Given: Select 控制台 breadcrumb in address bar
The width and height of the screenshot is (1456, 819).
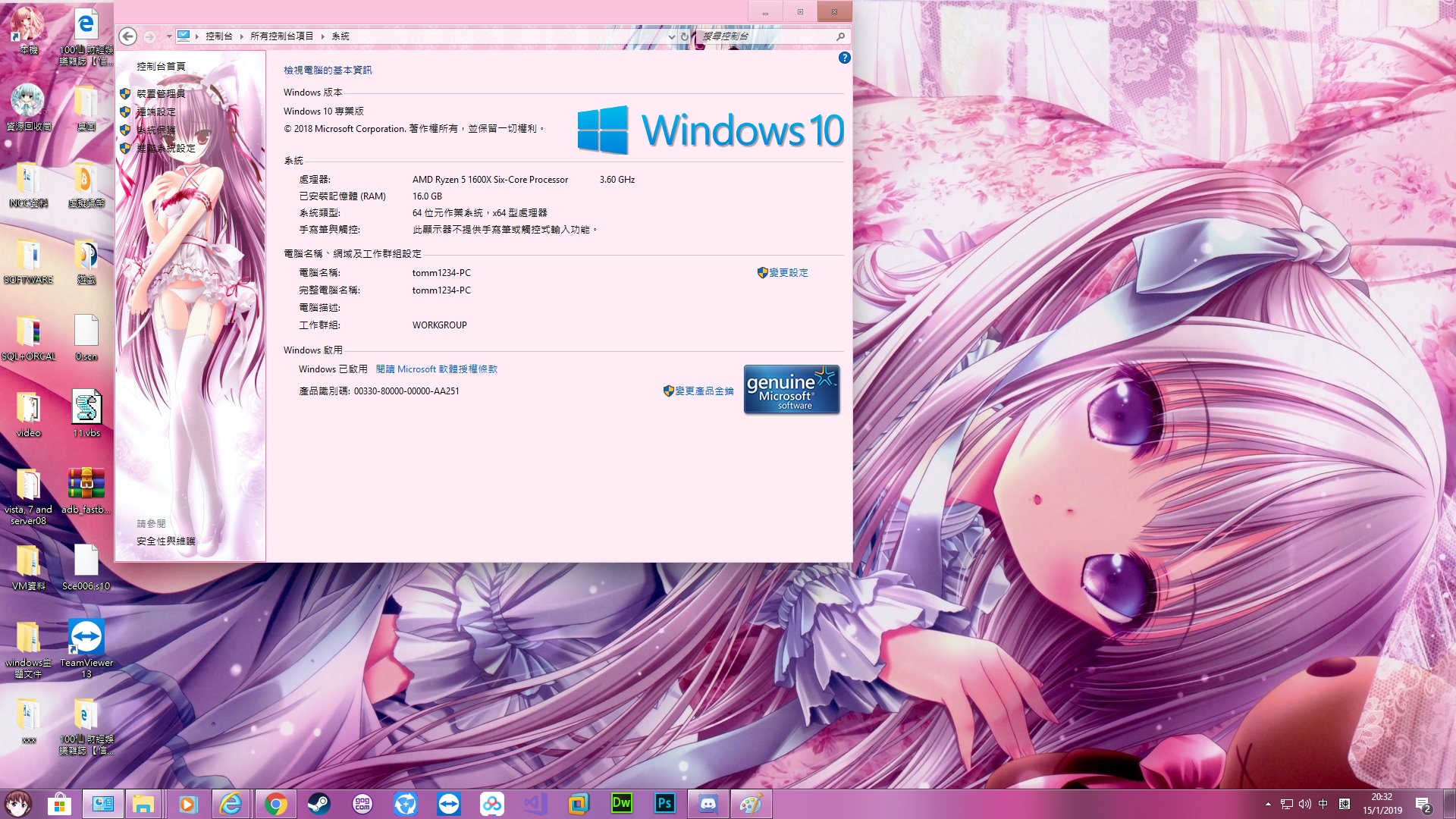Looking at the screenshot, I should [x=218, y=36].
